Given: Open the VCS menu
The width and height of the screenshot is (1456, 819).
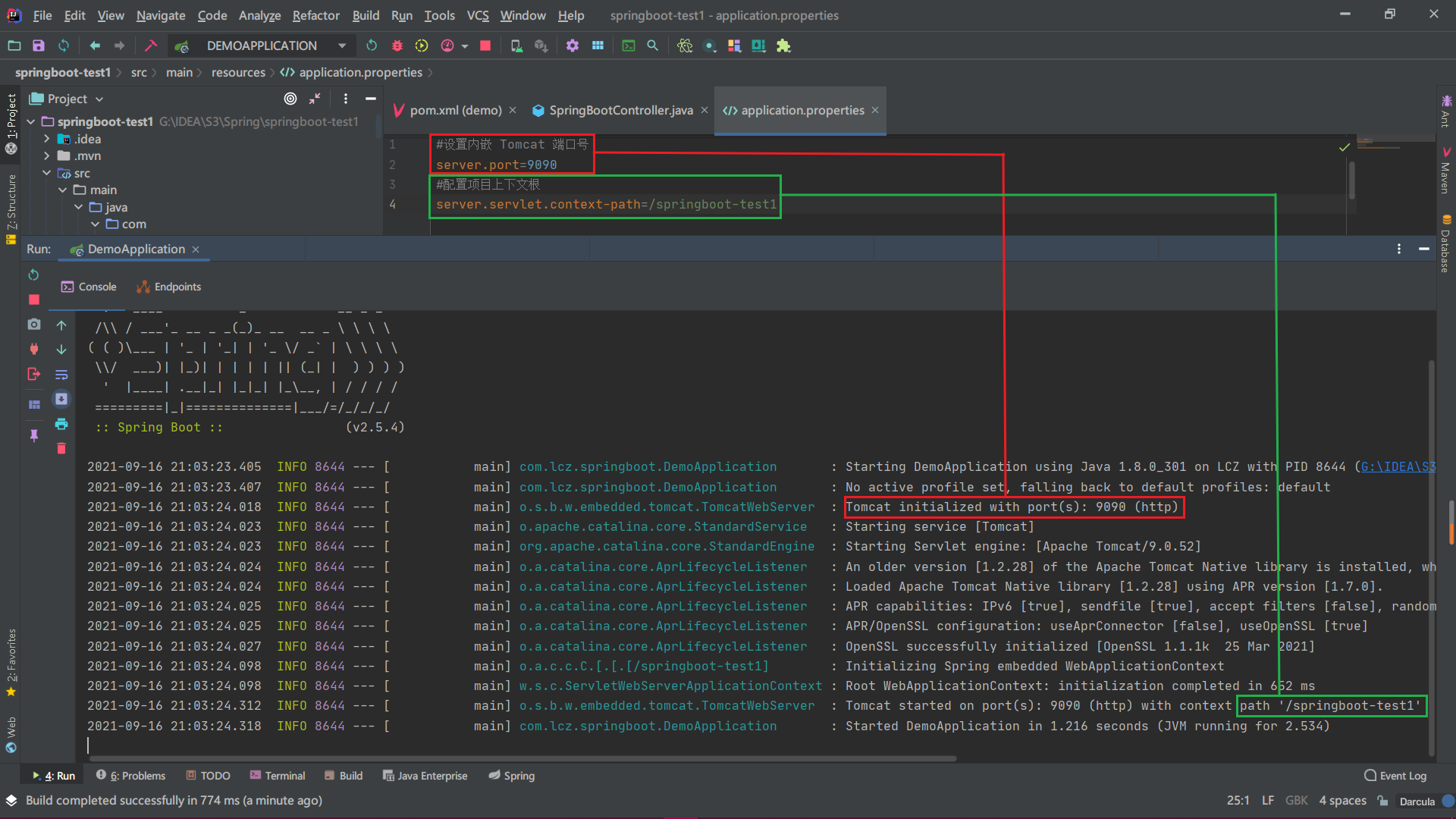Looking at the screenshot, I should [x=477, y=15].
